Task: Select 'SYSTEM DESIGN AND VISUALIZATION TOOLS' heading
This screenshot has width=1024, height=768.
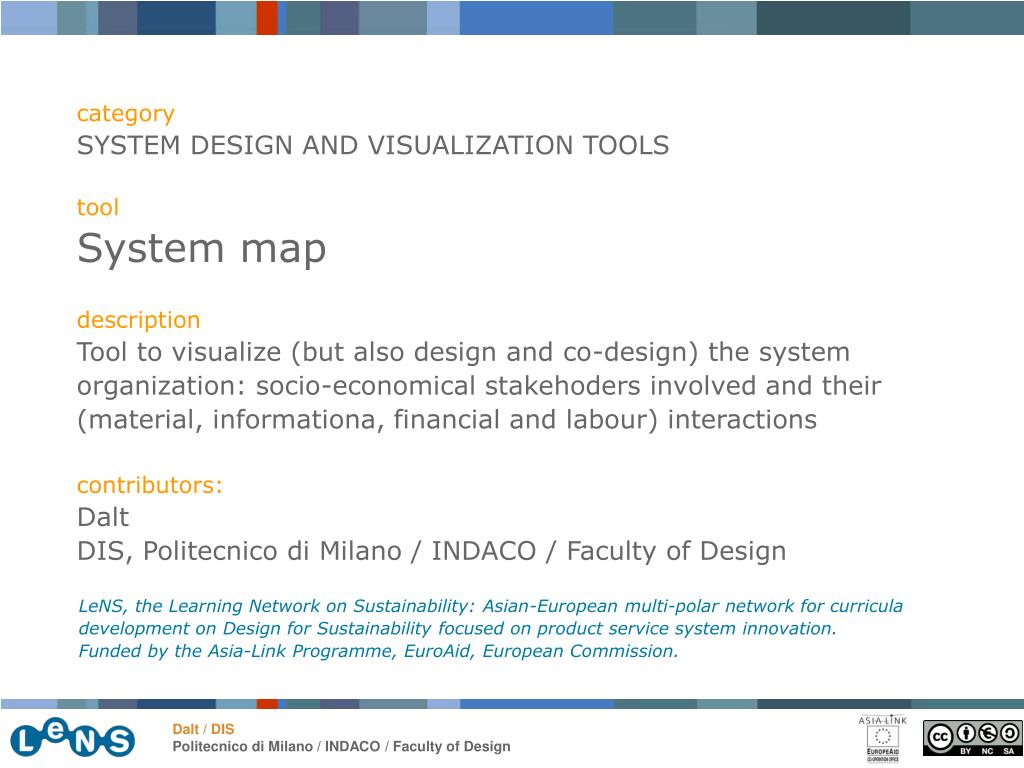Action: pyautogui.click(x=373, y=145)
